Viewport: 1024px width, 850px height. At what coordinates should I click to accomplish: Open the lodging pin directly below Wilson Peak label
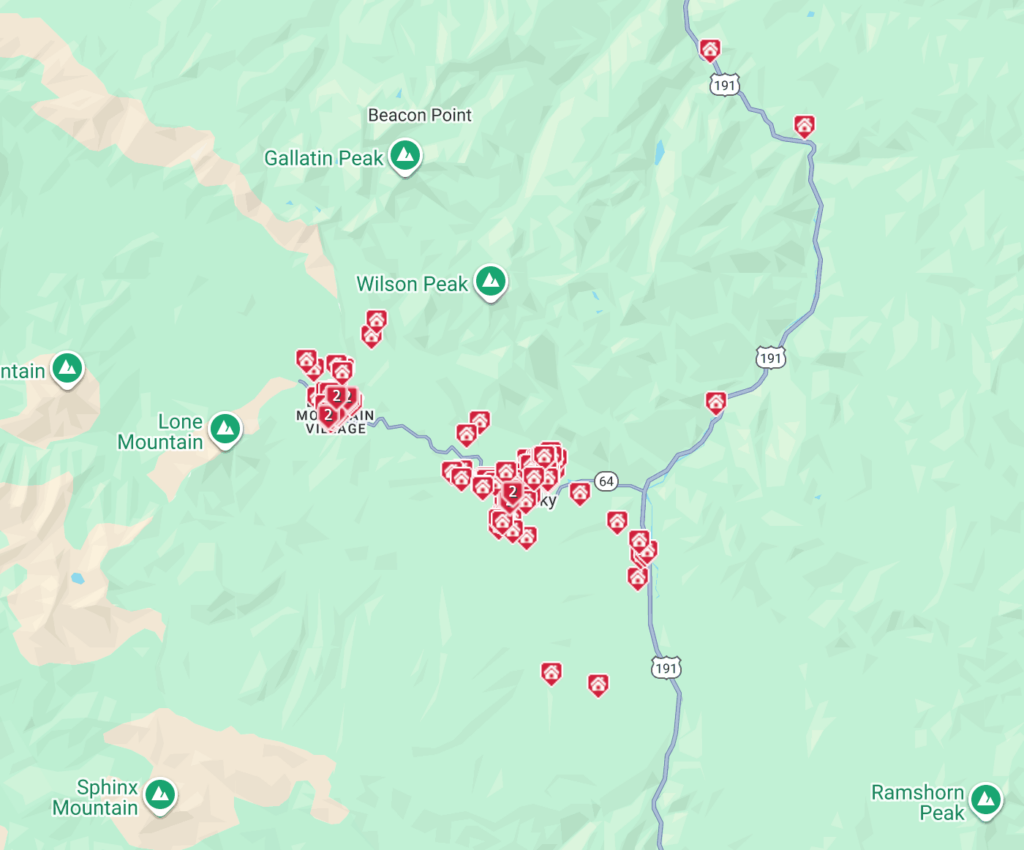pyautogui.click(x=376, y=321)
